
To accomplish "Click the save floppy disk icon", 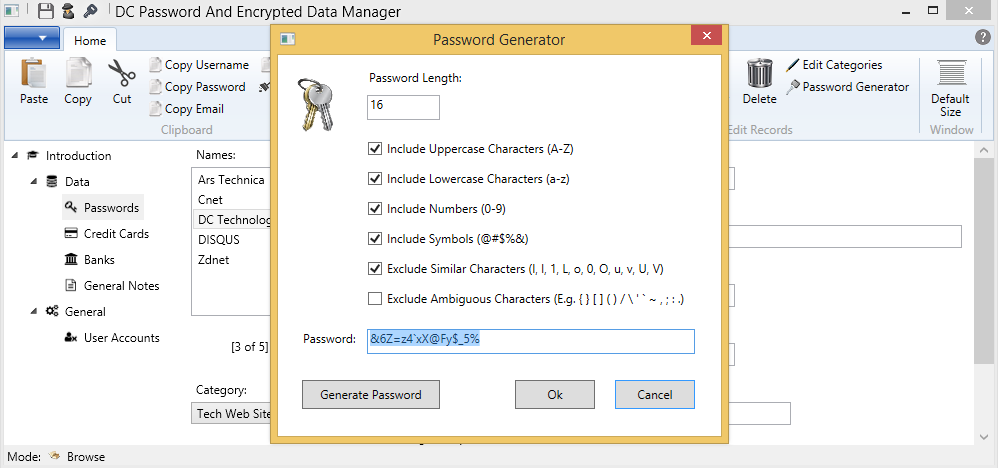I will (46, 12).
